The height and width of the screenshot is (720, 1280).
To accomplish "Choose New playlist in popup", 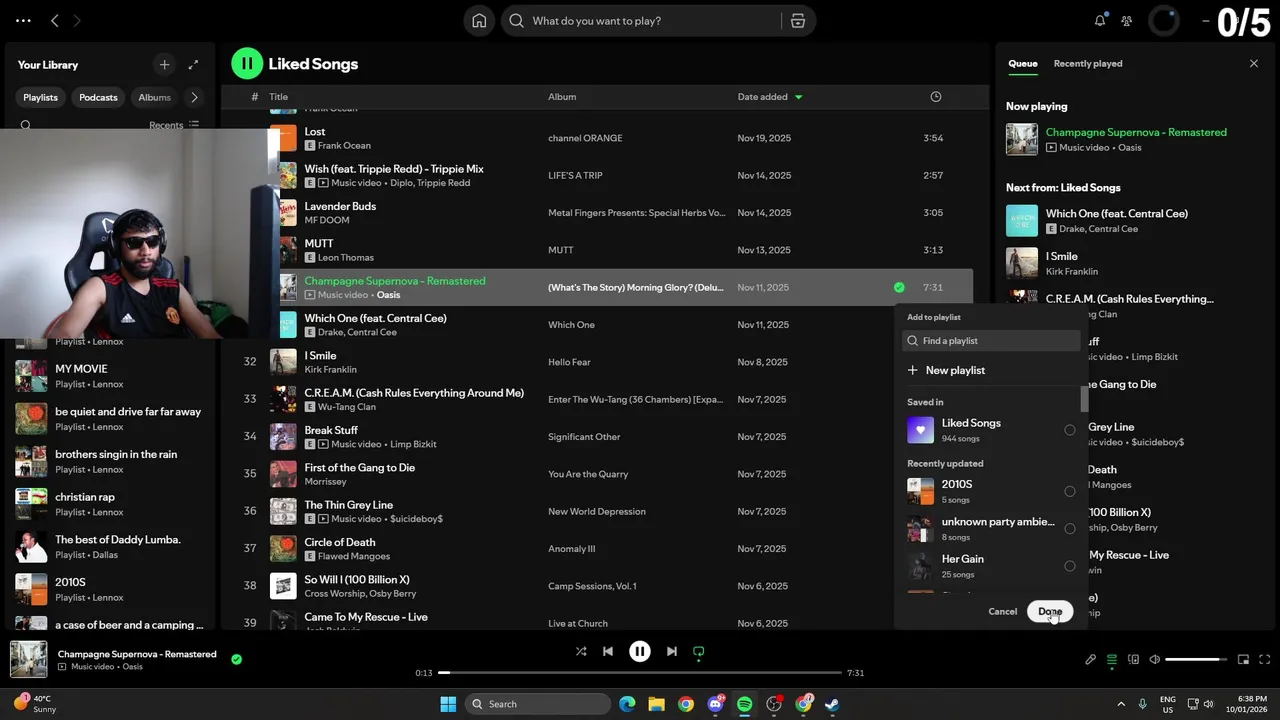I will [x=946, y=370].
